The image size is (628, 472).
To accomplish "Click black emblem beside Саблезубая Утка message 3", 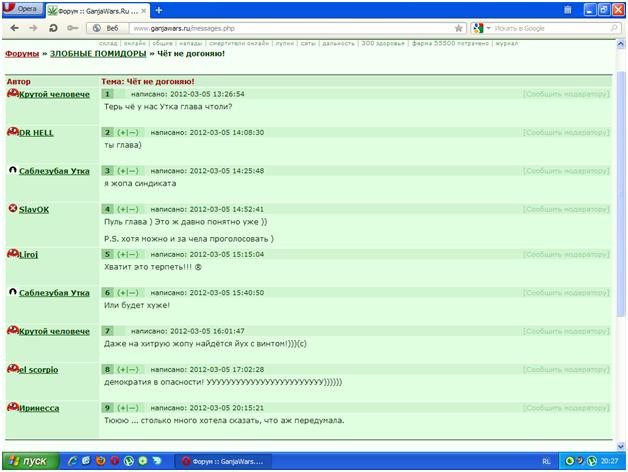I will point(13,170).
